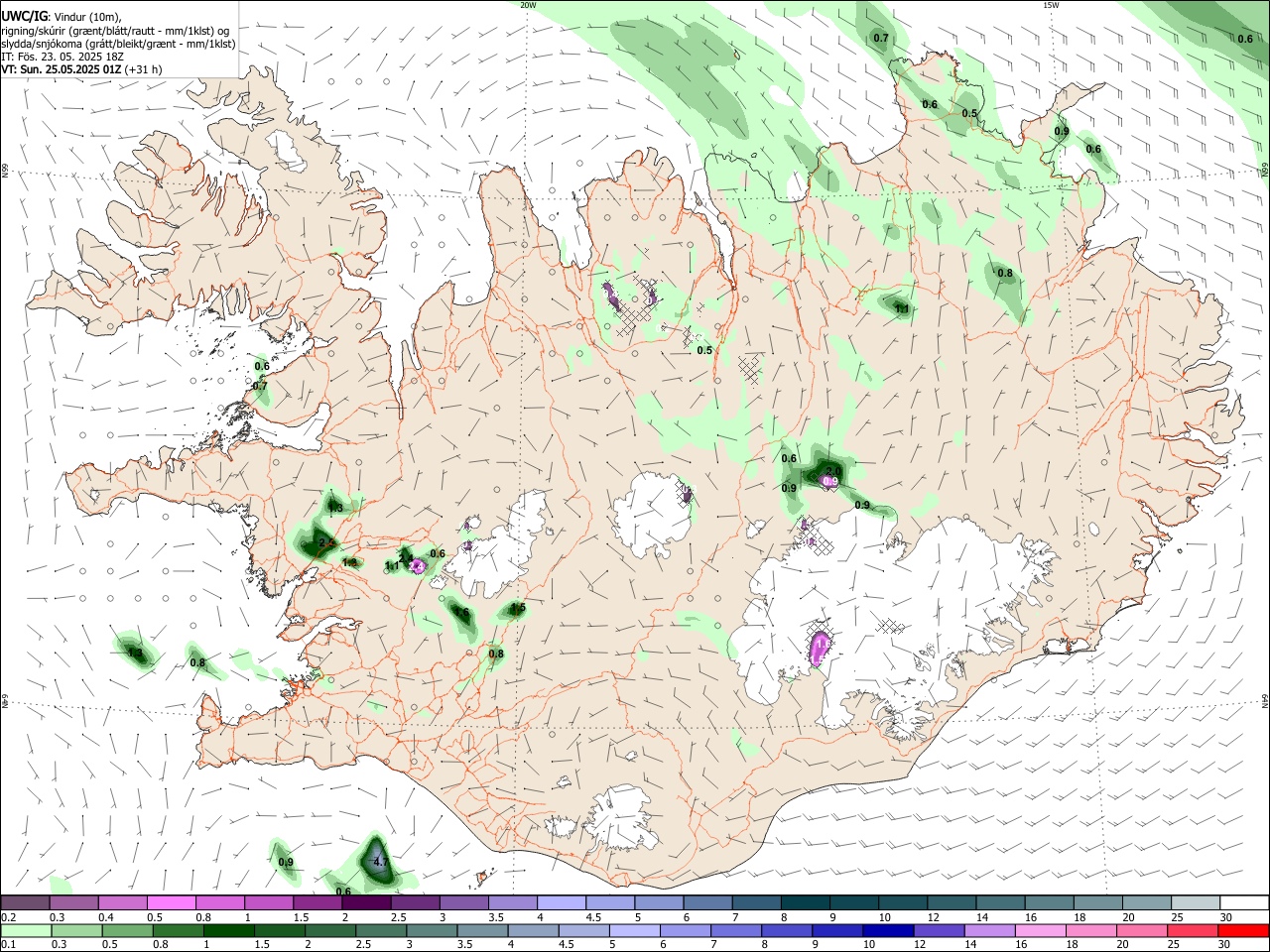
Task: Select the white 30 swatch in the grey-purple row
Action: 1243,902
